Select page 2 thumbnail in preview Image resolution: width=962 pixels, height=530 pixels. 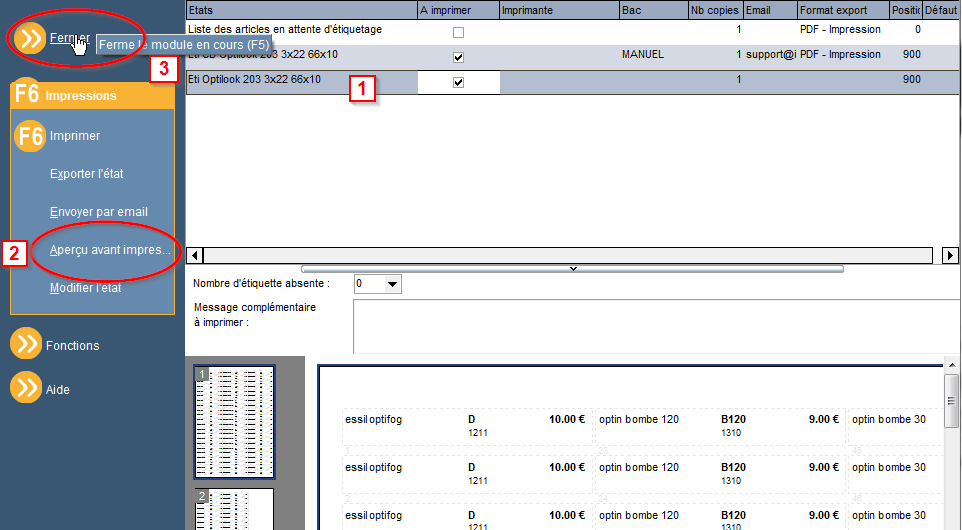tap(234, 509)
